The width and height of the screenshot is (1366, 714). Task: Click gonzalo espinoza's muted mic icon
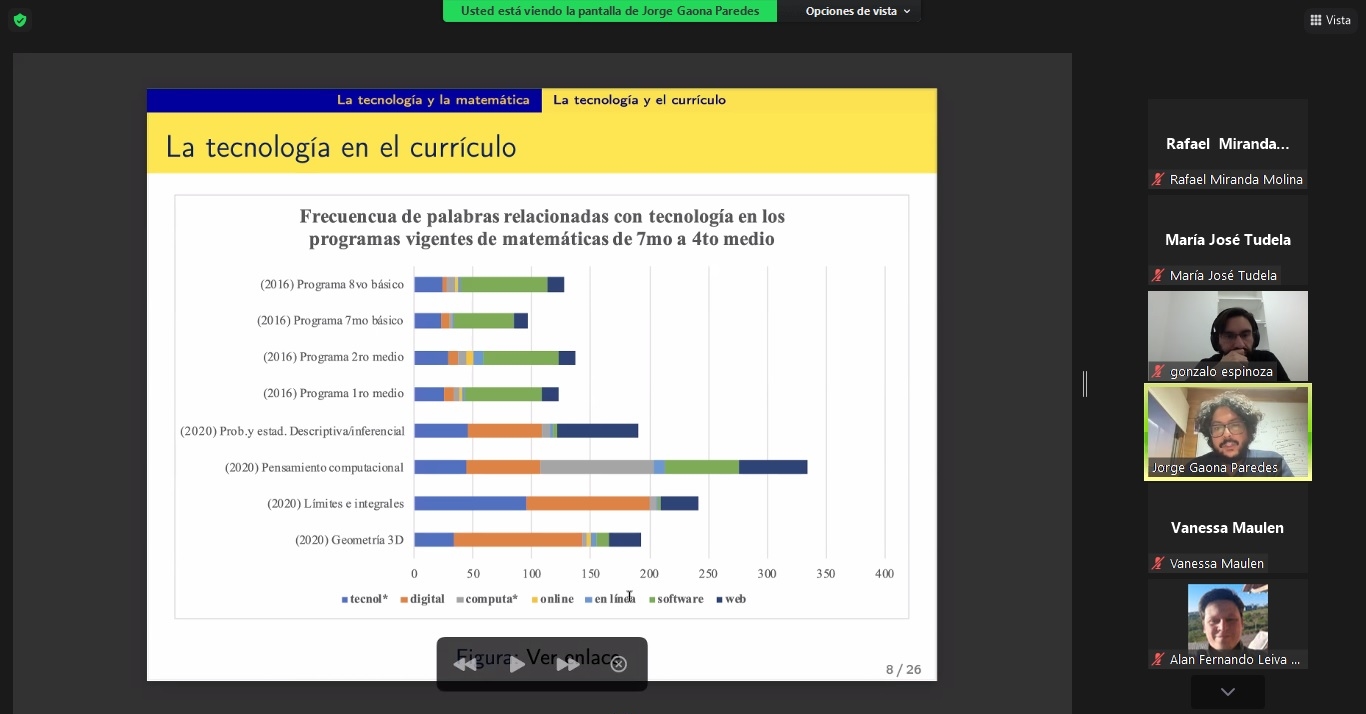coord(1158,372)
